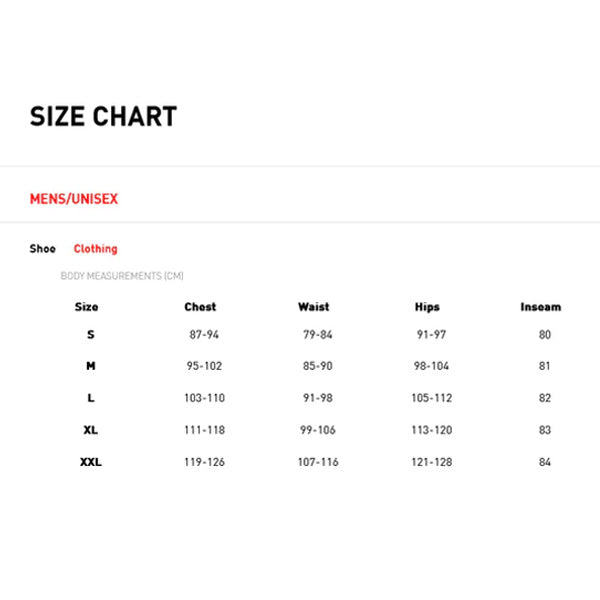Viewport: 600px width, 600px height.
Task: Click the Chest column header
Action: pos(200,307)
